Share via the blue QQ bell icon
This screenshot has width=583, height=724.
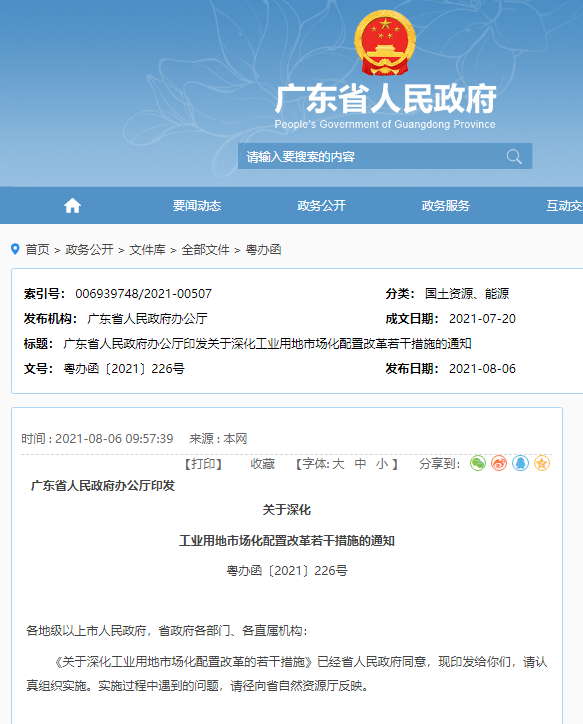(x=520, y=463)
